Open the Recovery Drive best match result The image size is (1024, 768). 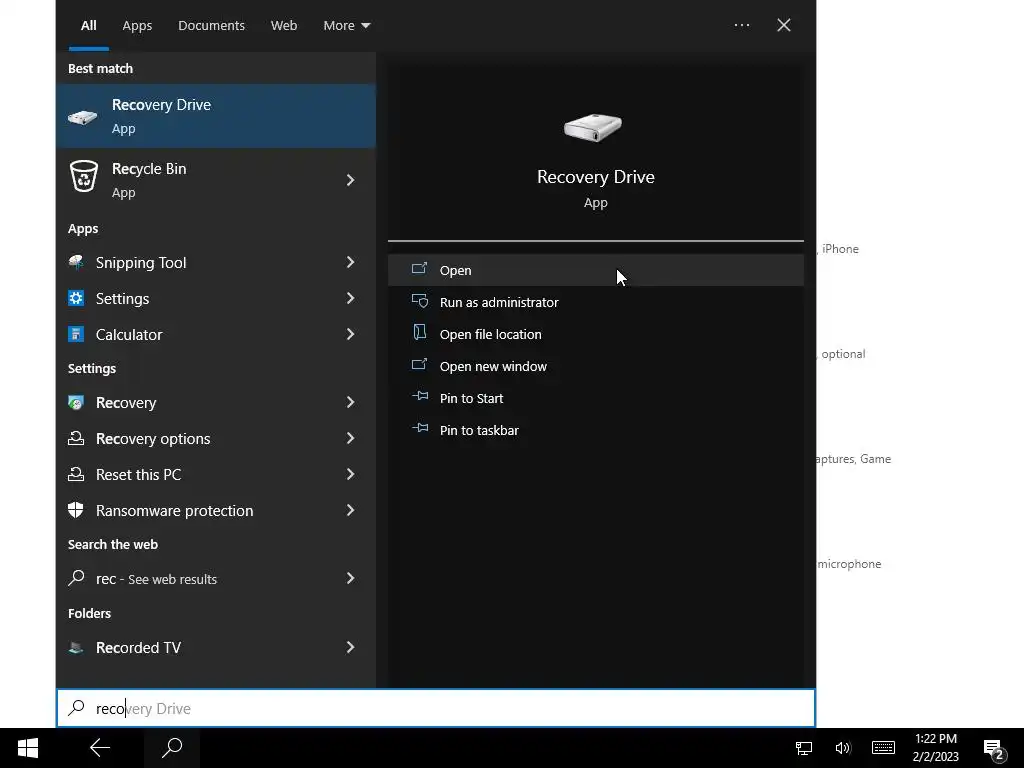coord(216,116)
